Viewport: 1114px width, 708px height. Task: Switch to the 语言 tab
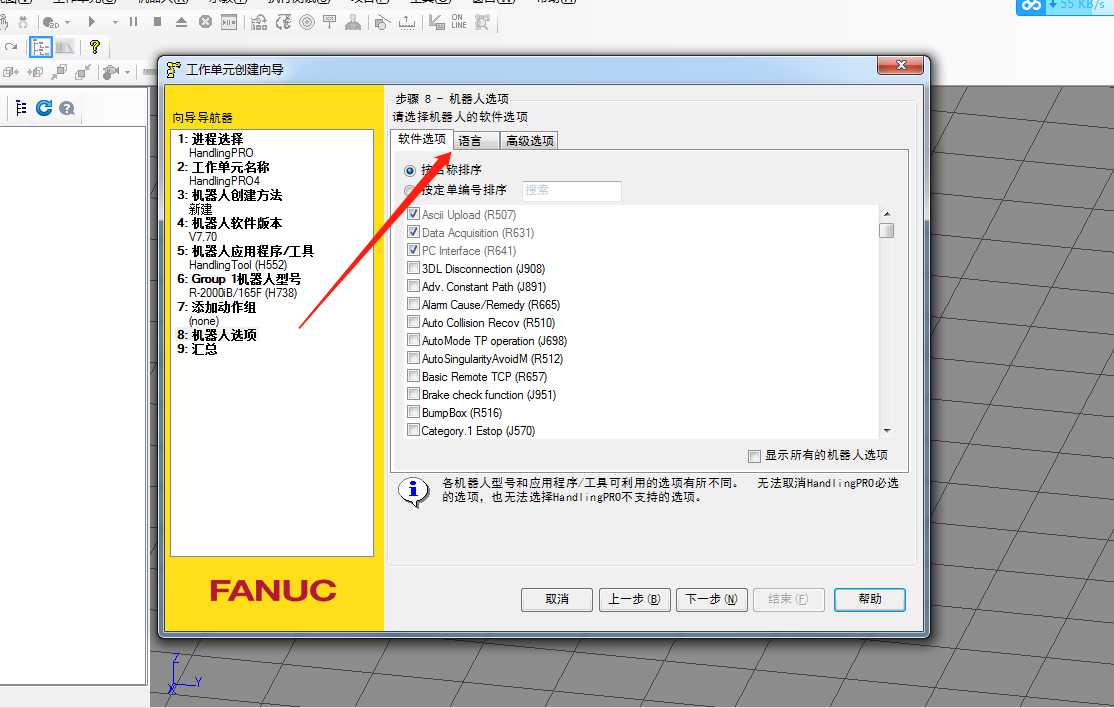coord(476,141)
